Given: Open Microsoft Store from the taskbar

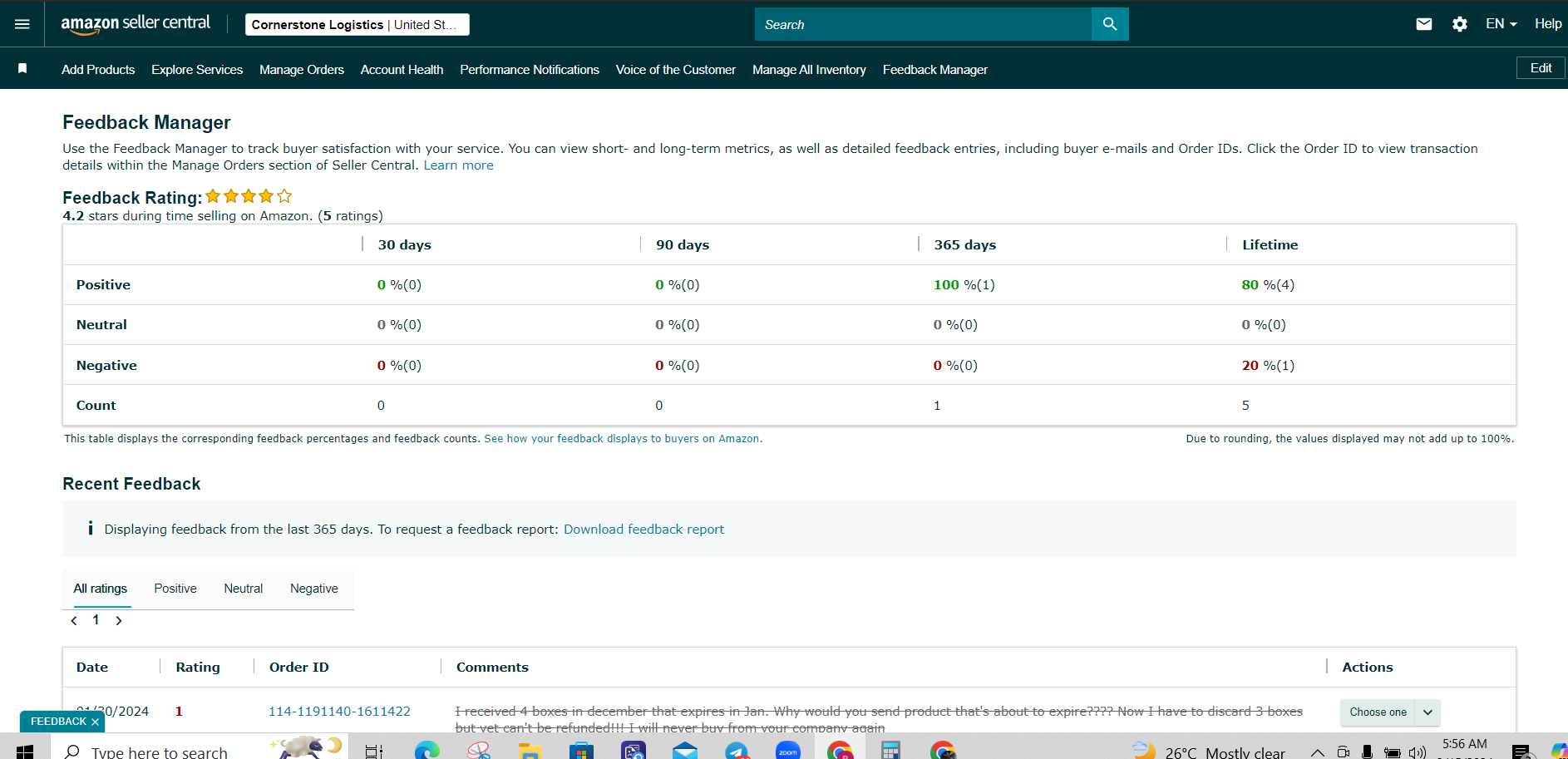Looking at the screenshot, I should (582, 752).
